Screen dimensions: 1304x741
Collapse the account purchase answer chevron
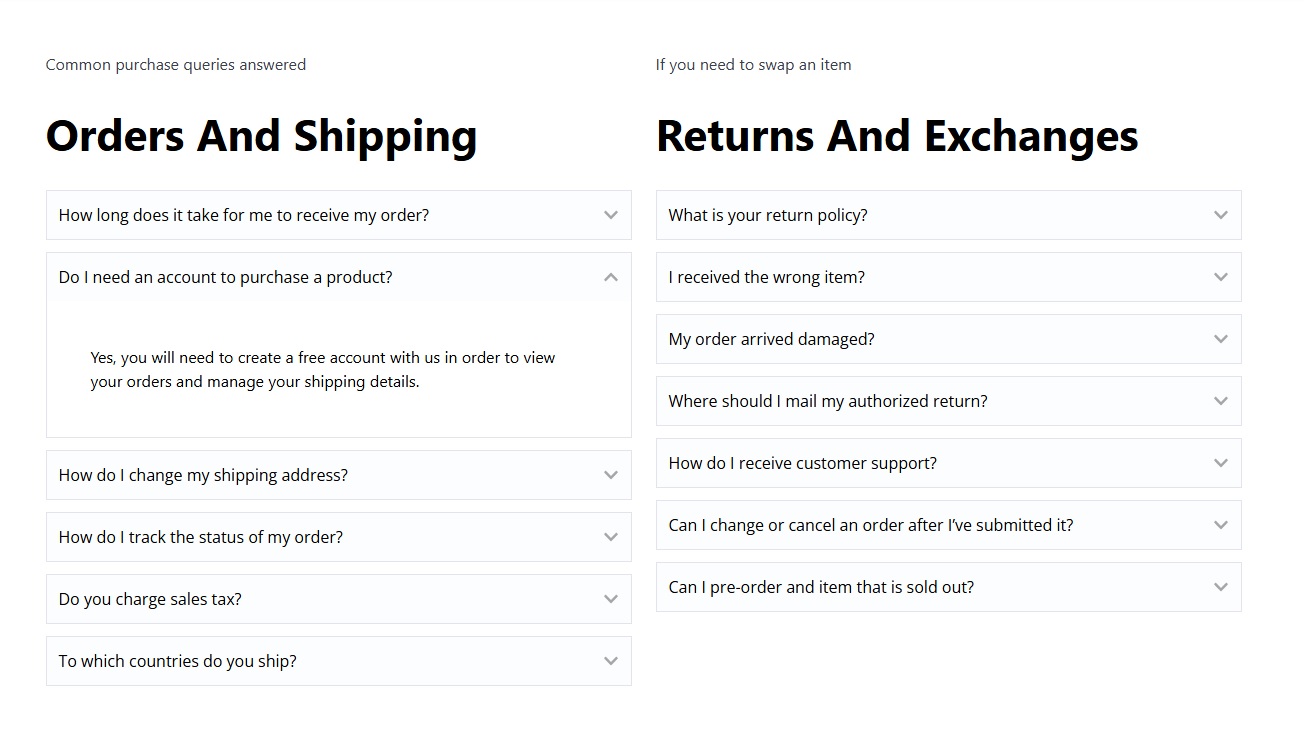pos(611,277)
